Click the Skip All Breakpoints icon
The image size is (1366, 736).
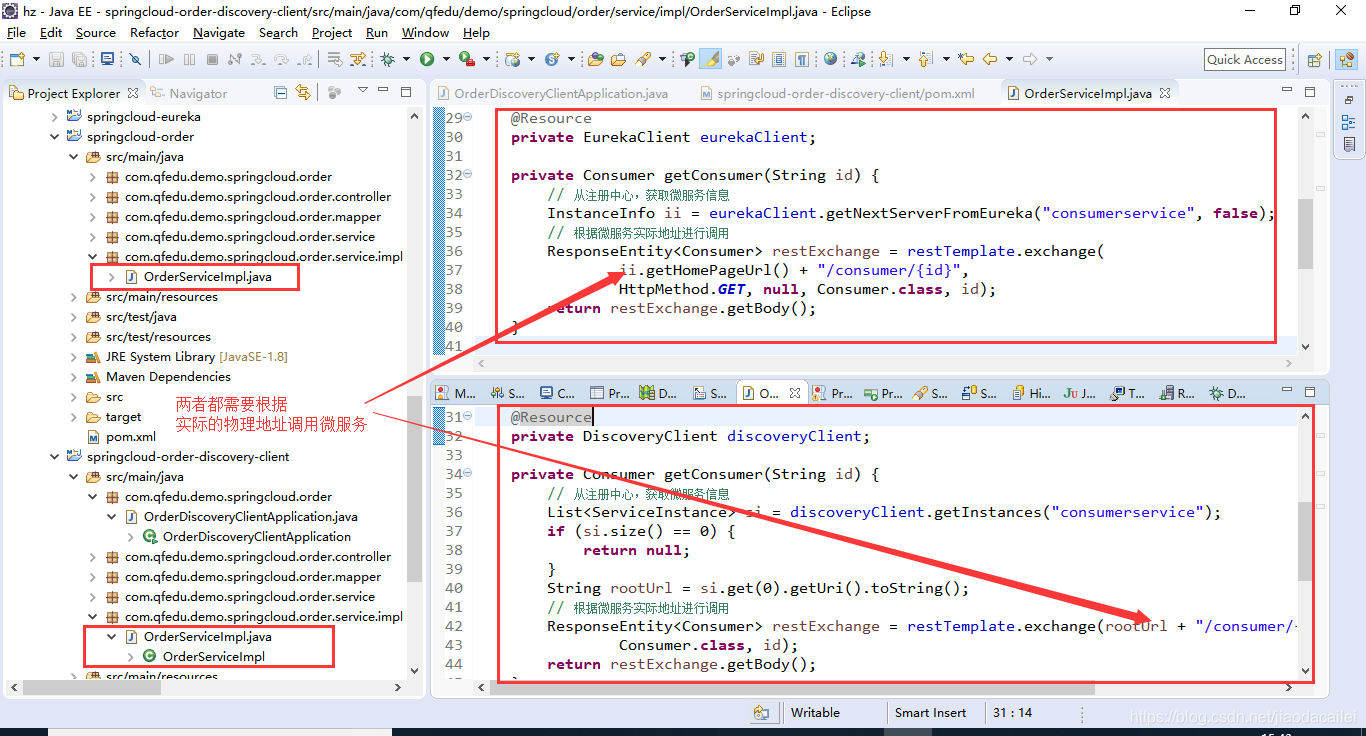[135, 59]
